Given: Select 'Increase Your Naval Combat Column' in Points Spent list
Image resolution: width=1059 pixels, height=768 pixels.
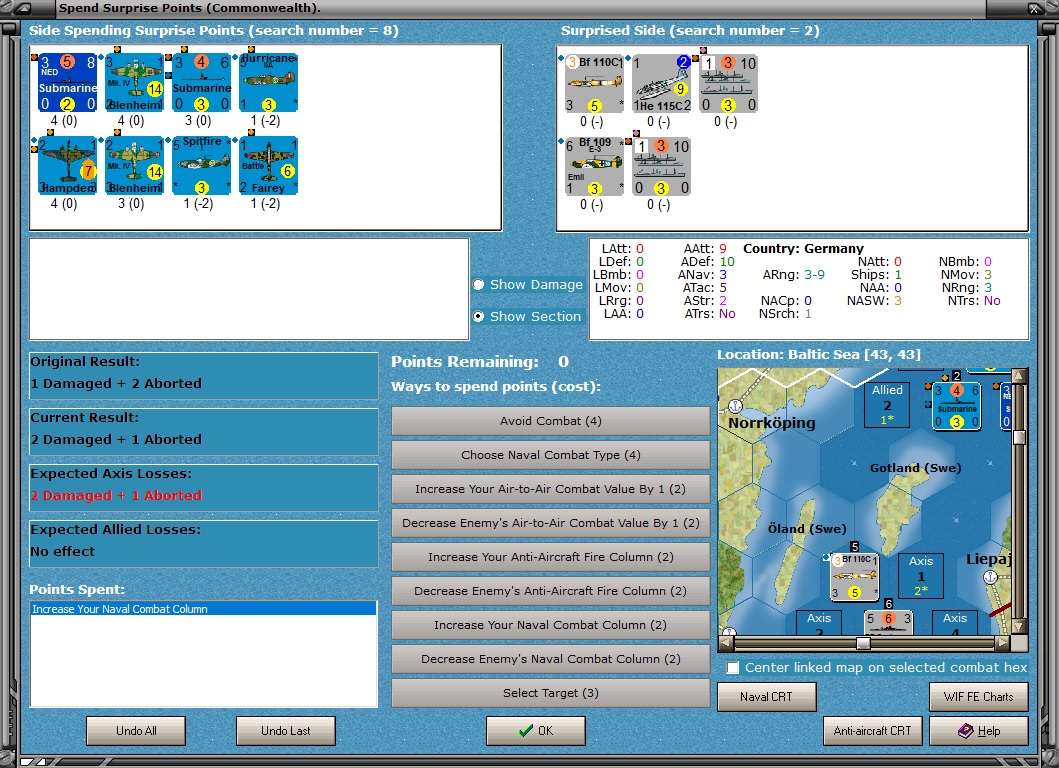Looking at the screenshot, I should click(x=203, y=609).
